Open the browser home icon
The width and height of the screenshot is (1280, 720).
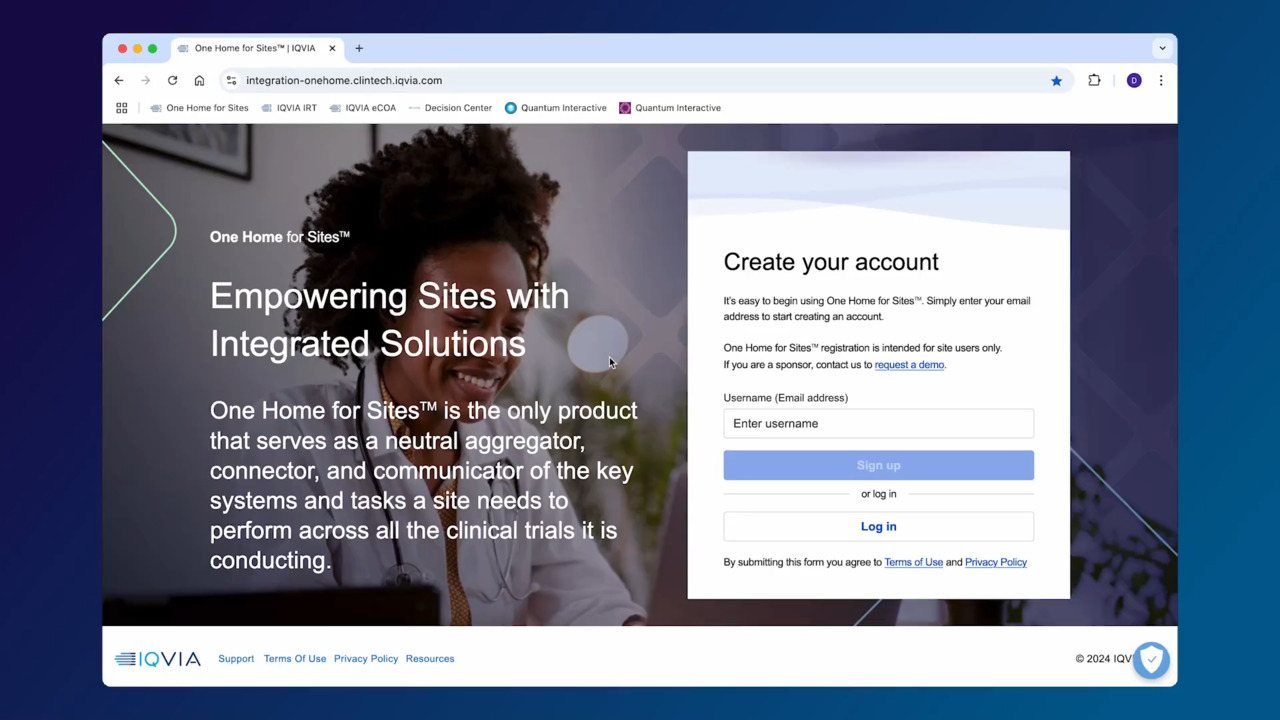point(199,80)
